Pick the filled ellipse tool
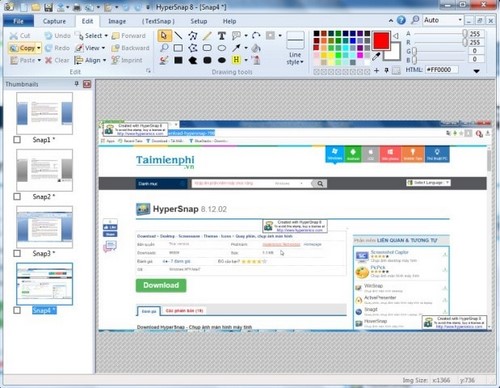This screenshot has width=500, height=388. click(222, 60)
